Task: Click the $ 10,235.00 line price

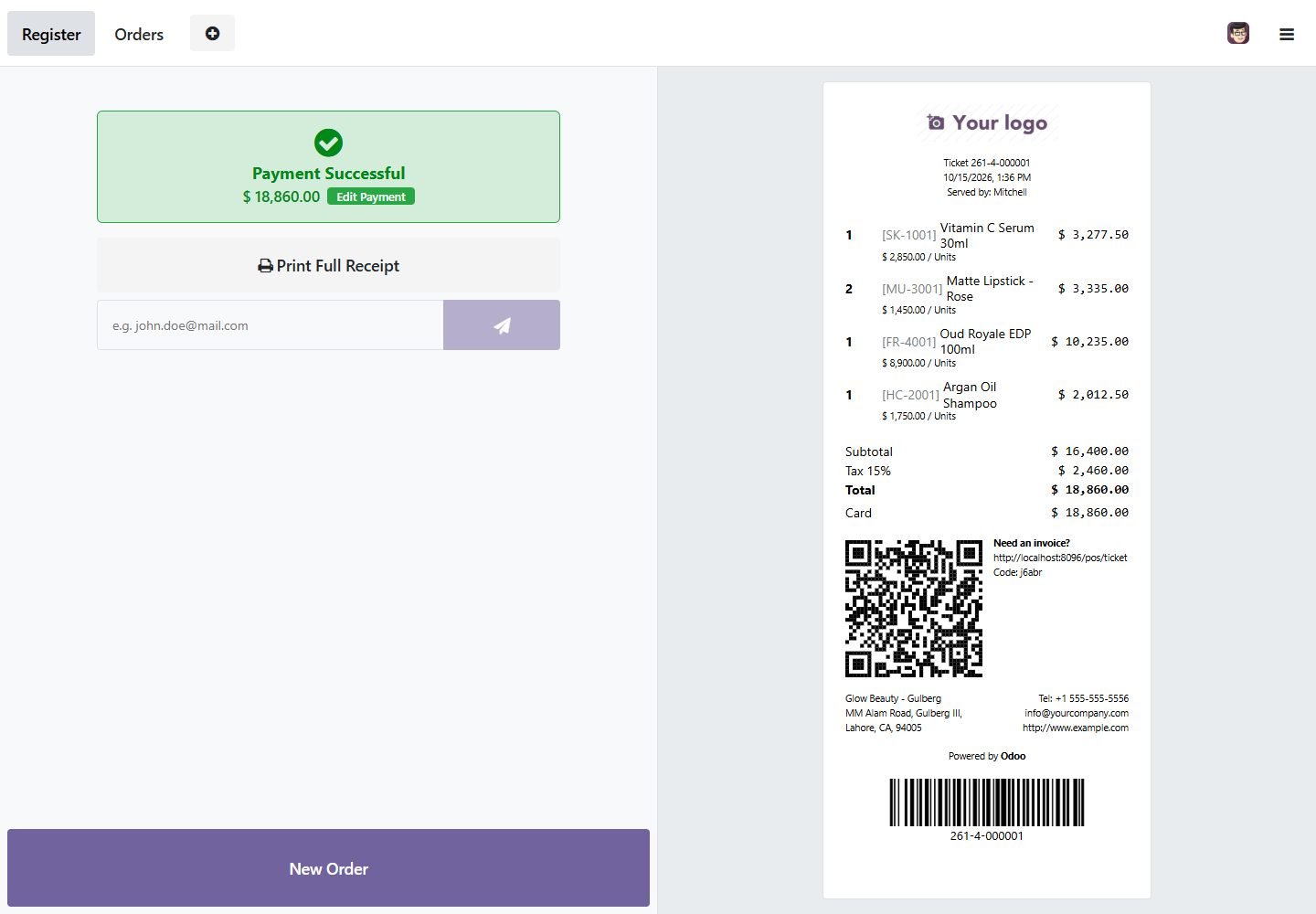Action: (1089, 342)
